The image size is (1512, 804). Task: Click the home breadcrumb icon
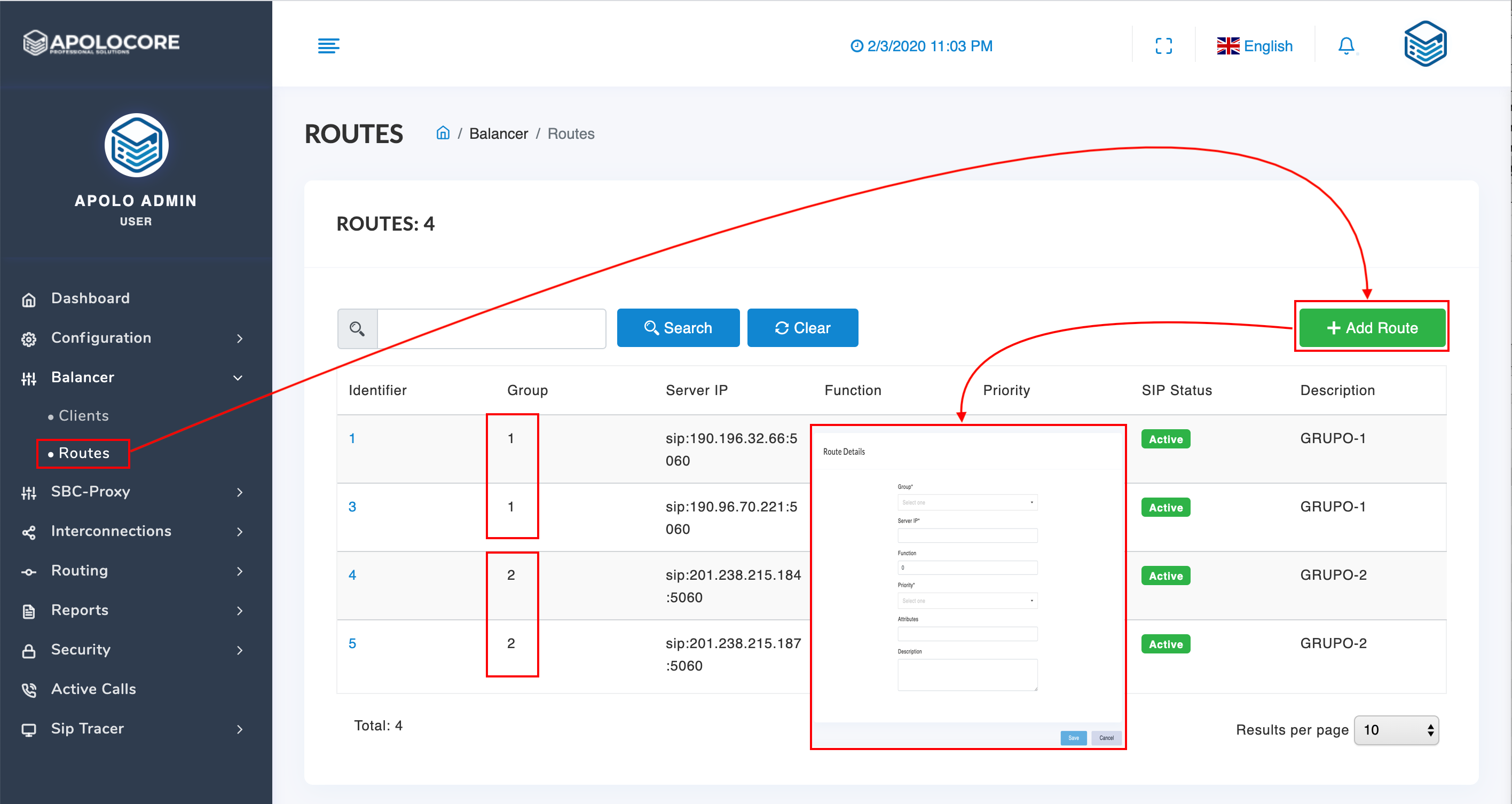[443, 133]
